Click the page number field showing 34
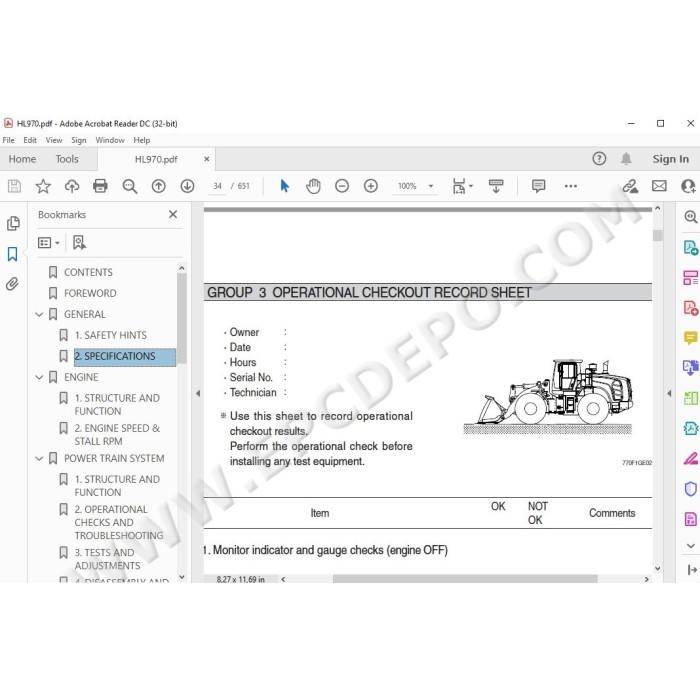 coord(217,186)
